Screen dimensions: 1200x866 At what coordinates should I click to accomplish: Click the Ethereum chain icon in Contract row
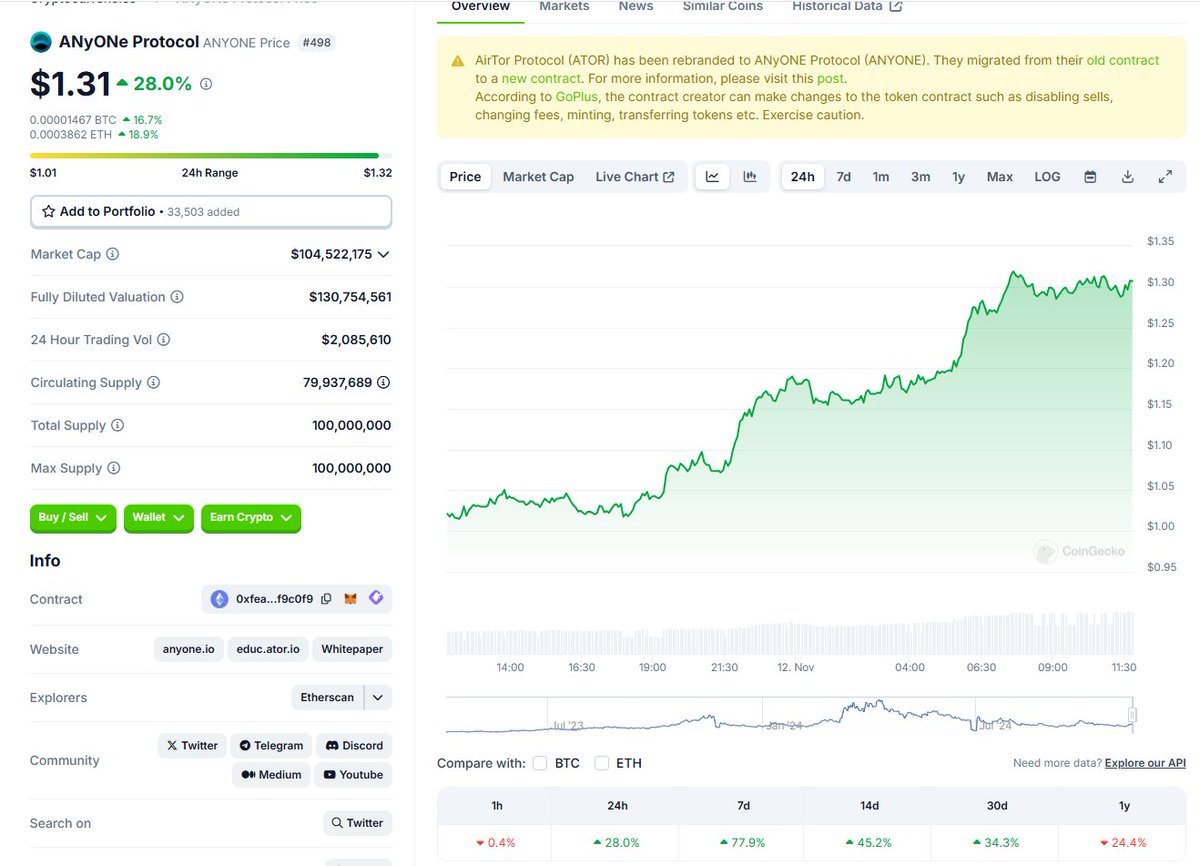(x=220, y=599)
